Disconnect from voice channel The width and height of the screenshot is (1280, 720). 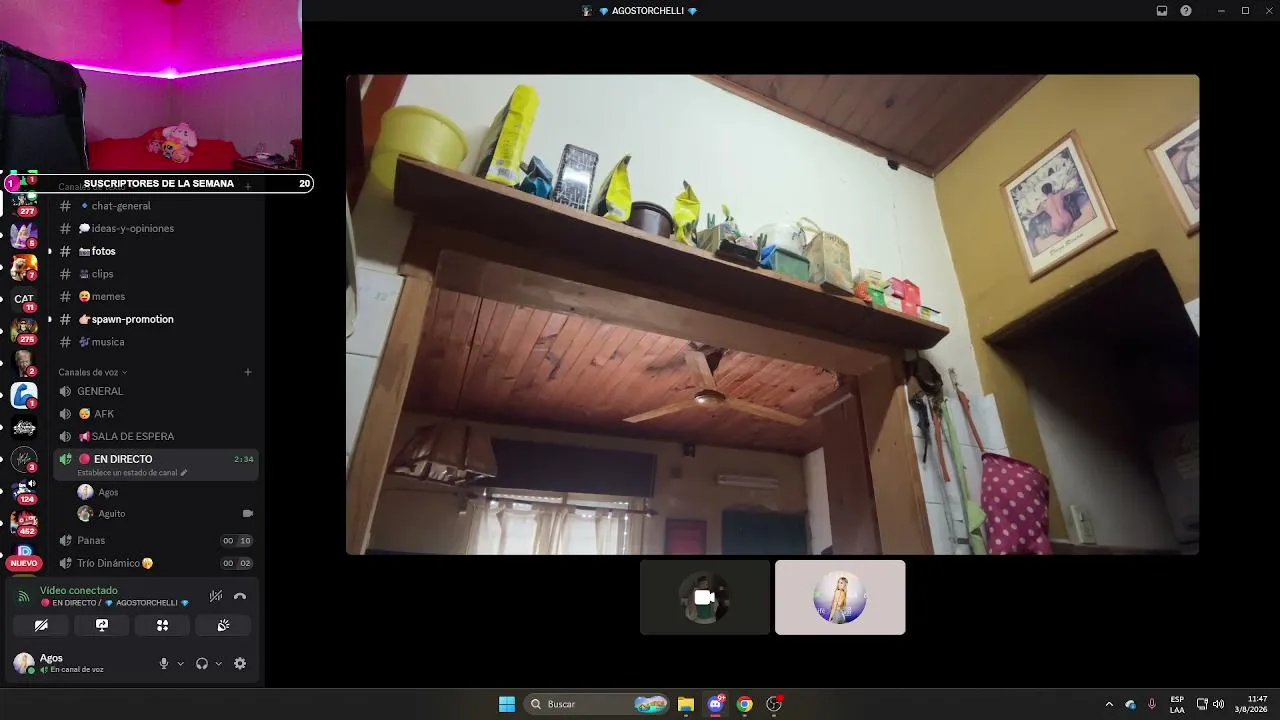(x=240, y=596)
